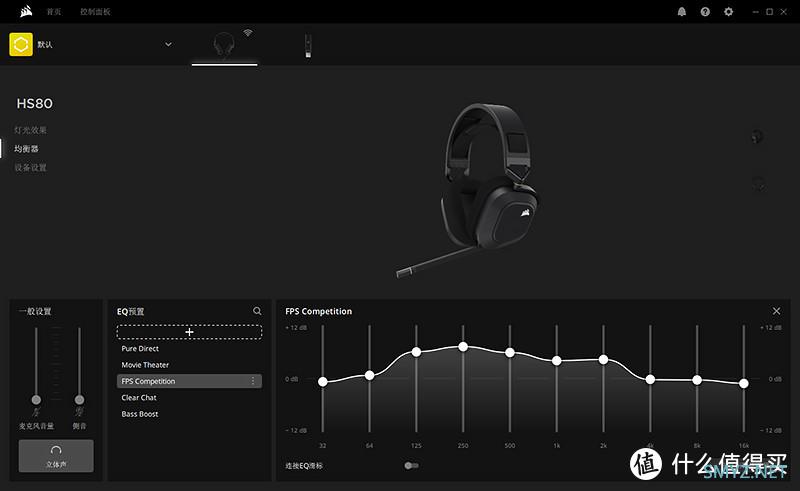This screenshot has width=800, height=491.
Task: Click the 4k EQ band handle
Action: click(650, 379)
